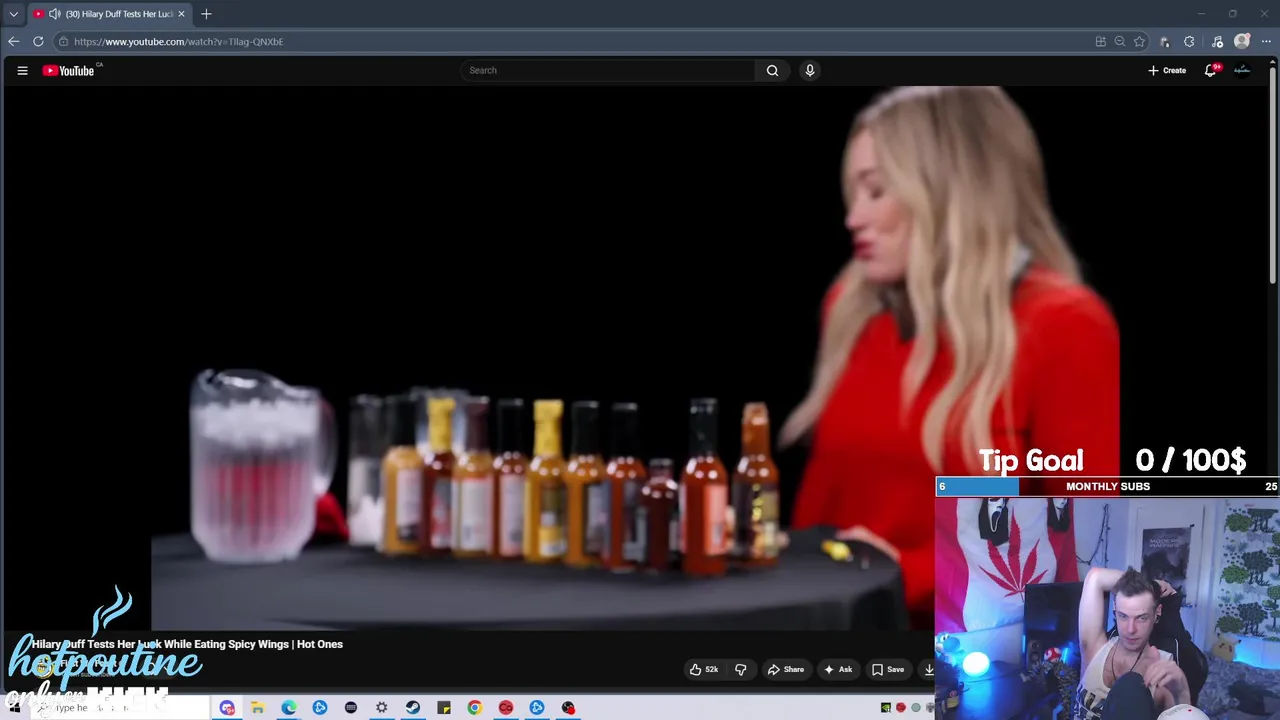
Task: Click the download video icon
Action: coord(929,669)
